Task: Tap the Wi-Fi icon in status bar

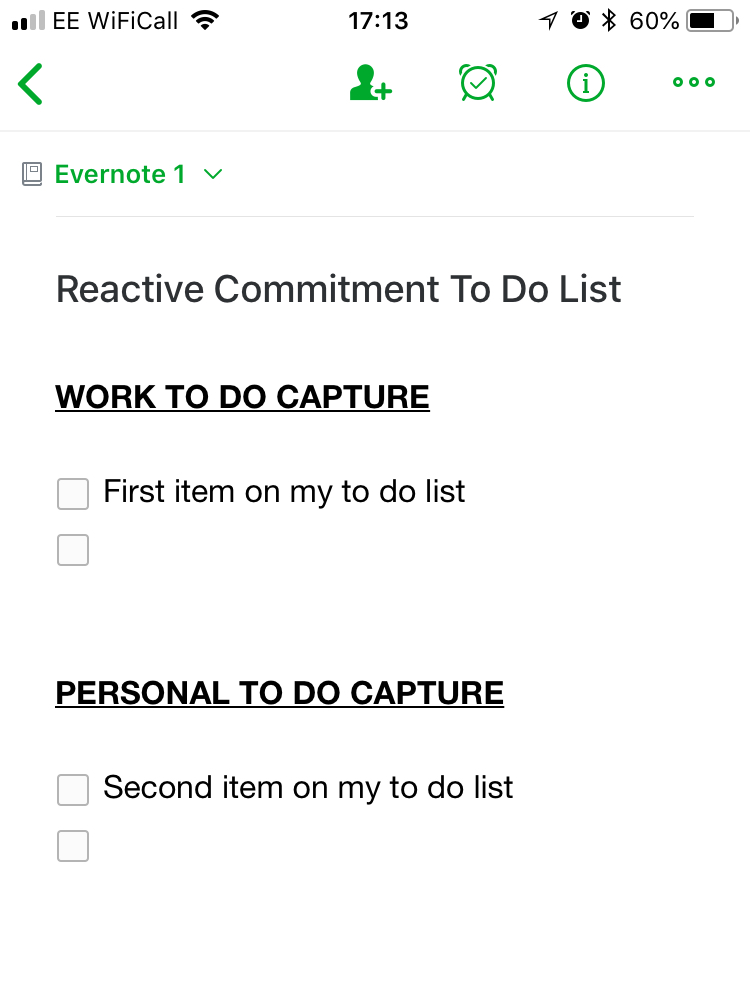Action: (205, 21)
